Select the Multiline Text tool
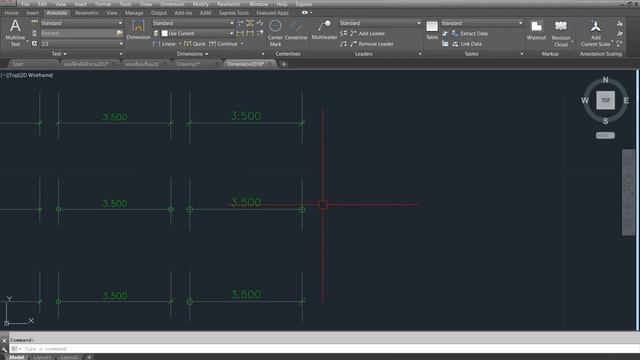Viewport: 640px width, 360px height. pos(15,32)
